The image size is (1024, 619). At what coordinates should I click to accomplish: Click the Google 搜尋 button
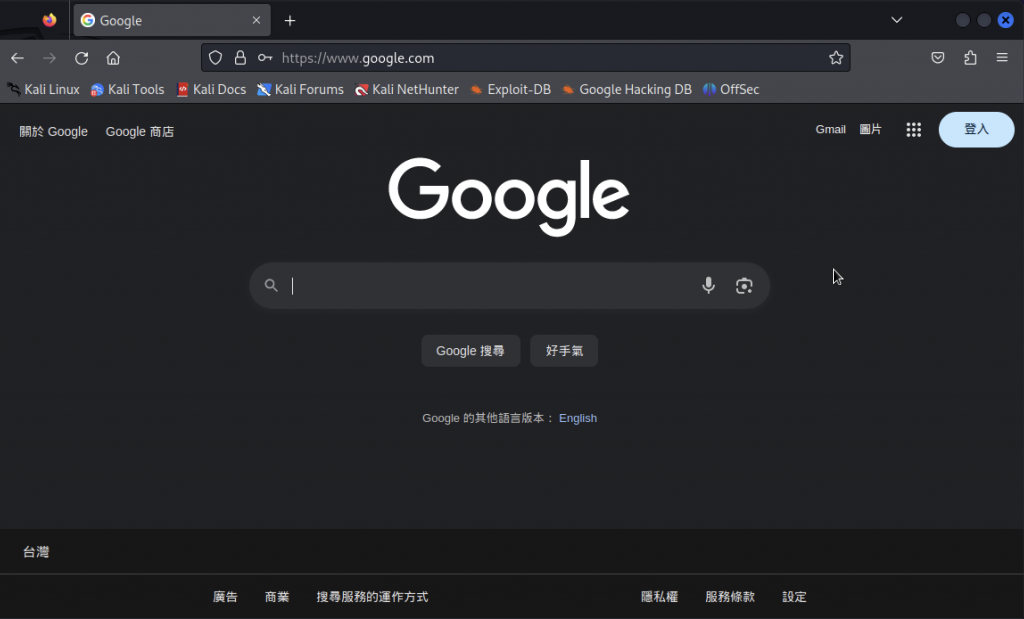[471, 351]
